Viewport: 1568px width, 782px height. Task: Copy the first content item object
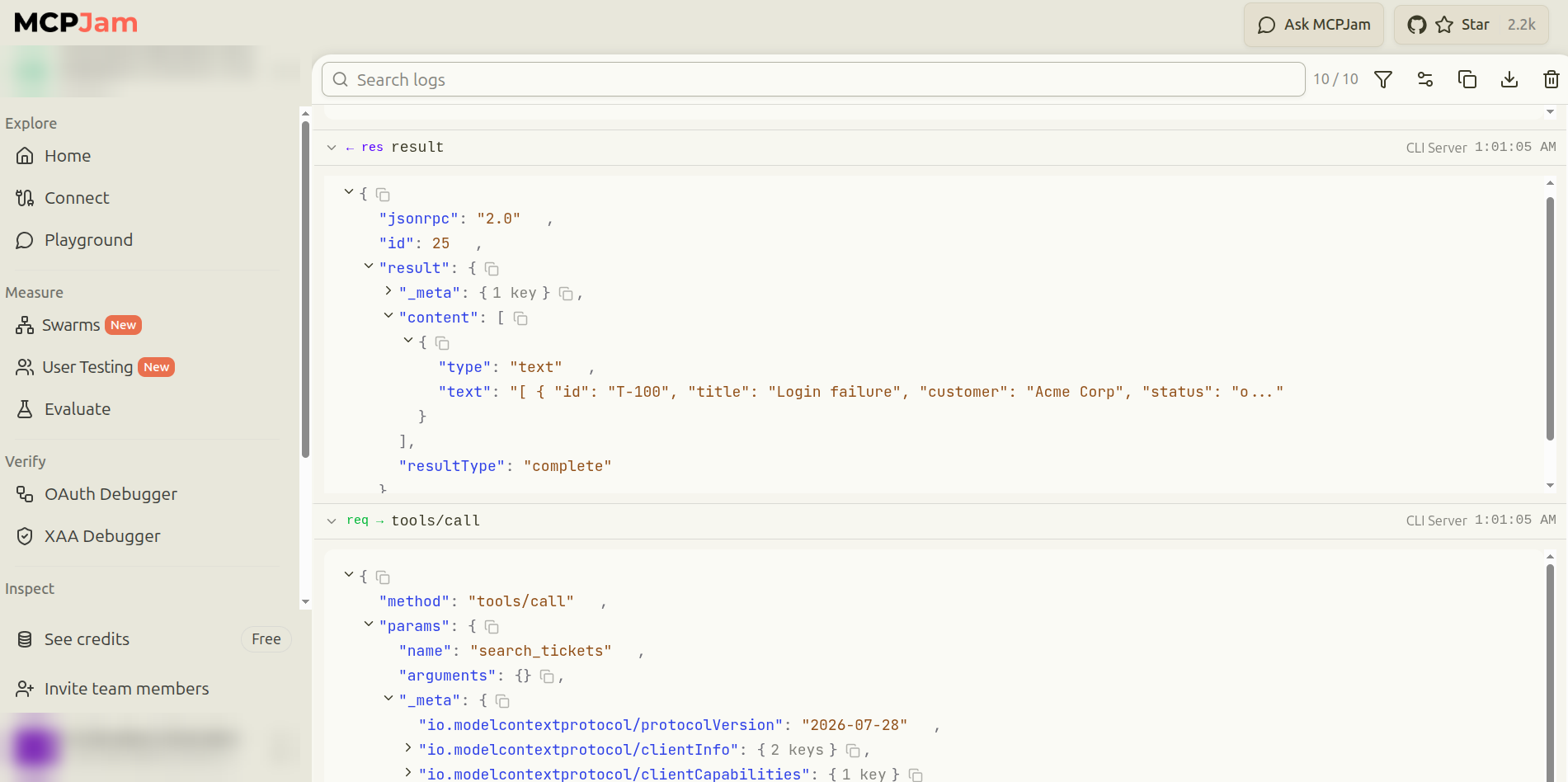(442, 343)
